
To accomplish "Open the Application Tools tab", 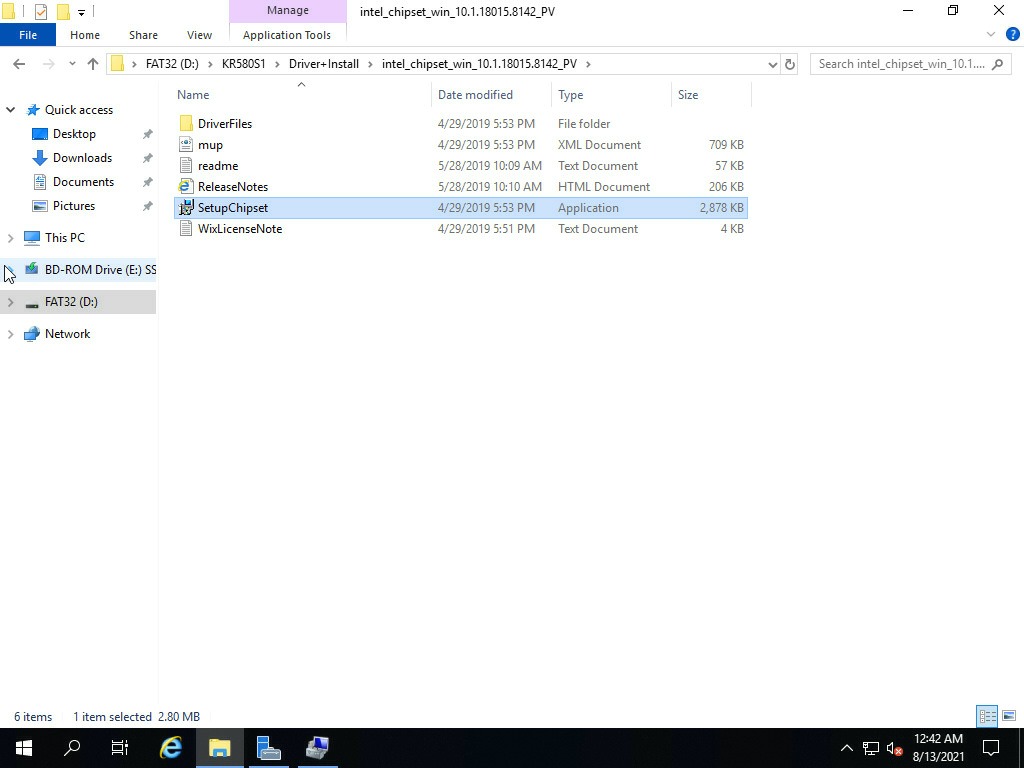I will [287, 35].
